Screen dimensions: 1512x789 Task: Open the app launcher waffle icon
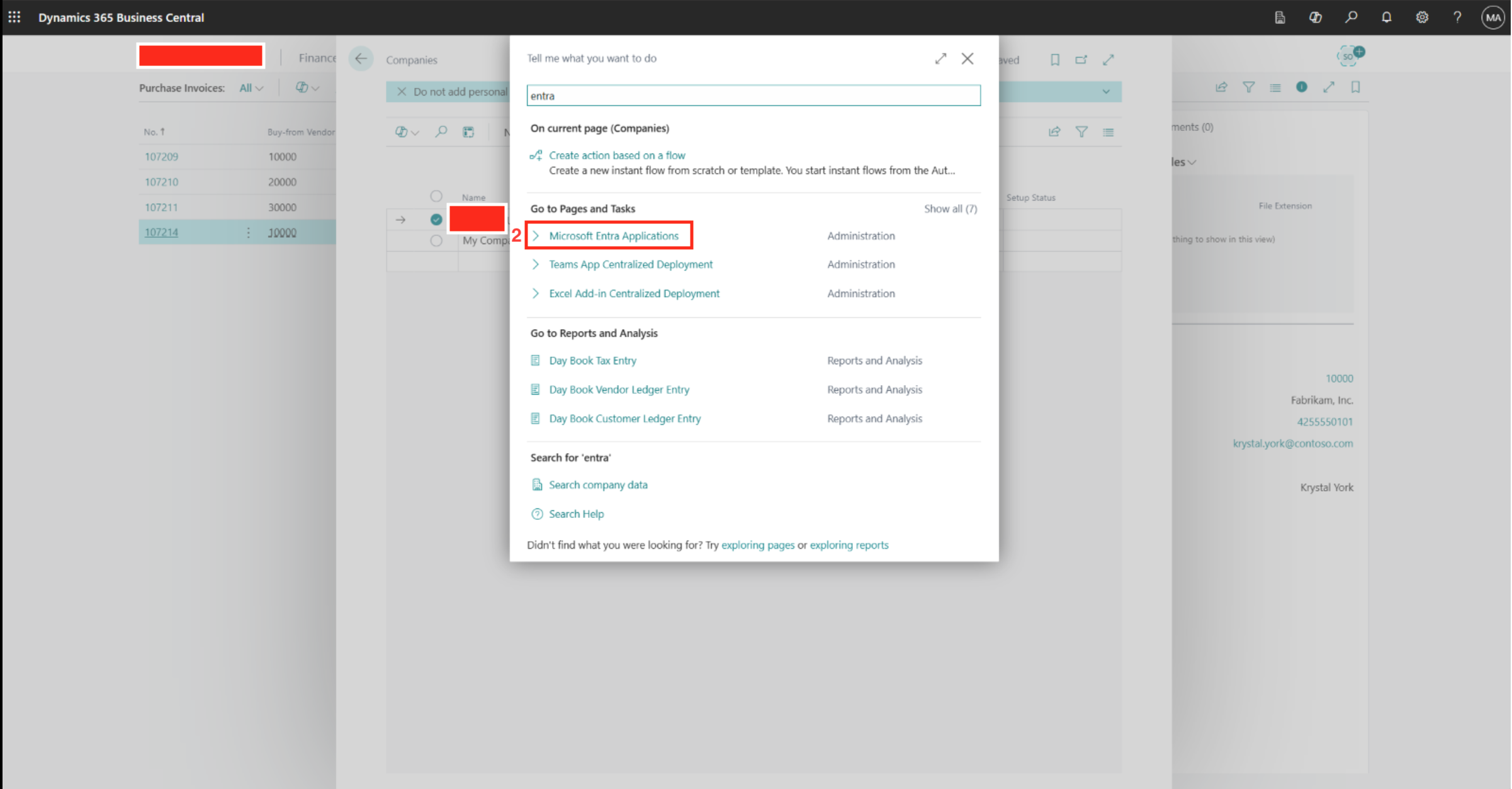[x=14, y=17]
